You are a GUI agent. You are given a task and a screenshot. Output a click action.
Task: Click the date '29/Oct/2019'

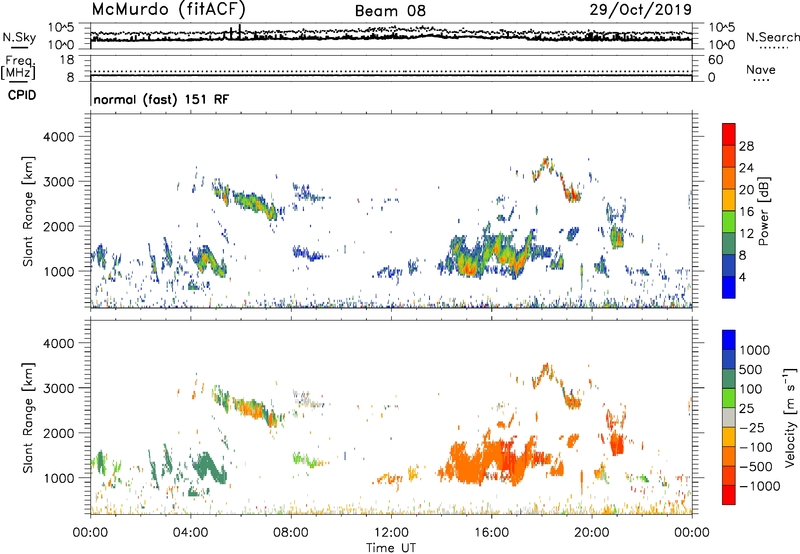pyautogui.click(x=641, y=10)
